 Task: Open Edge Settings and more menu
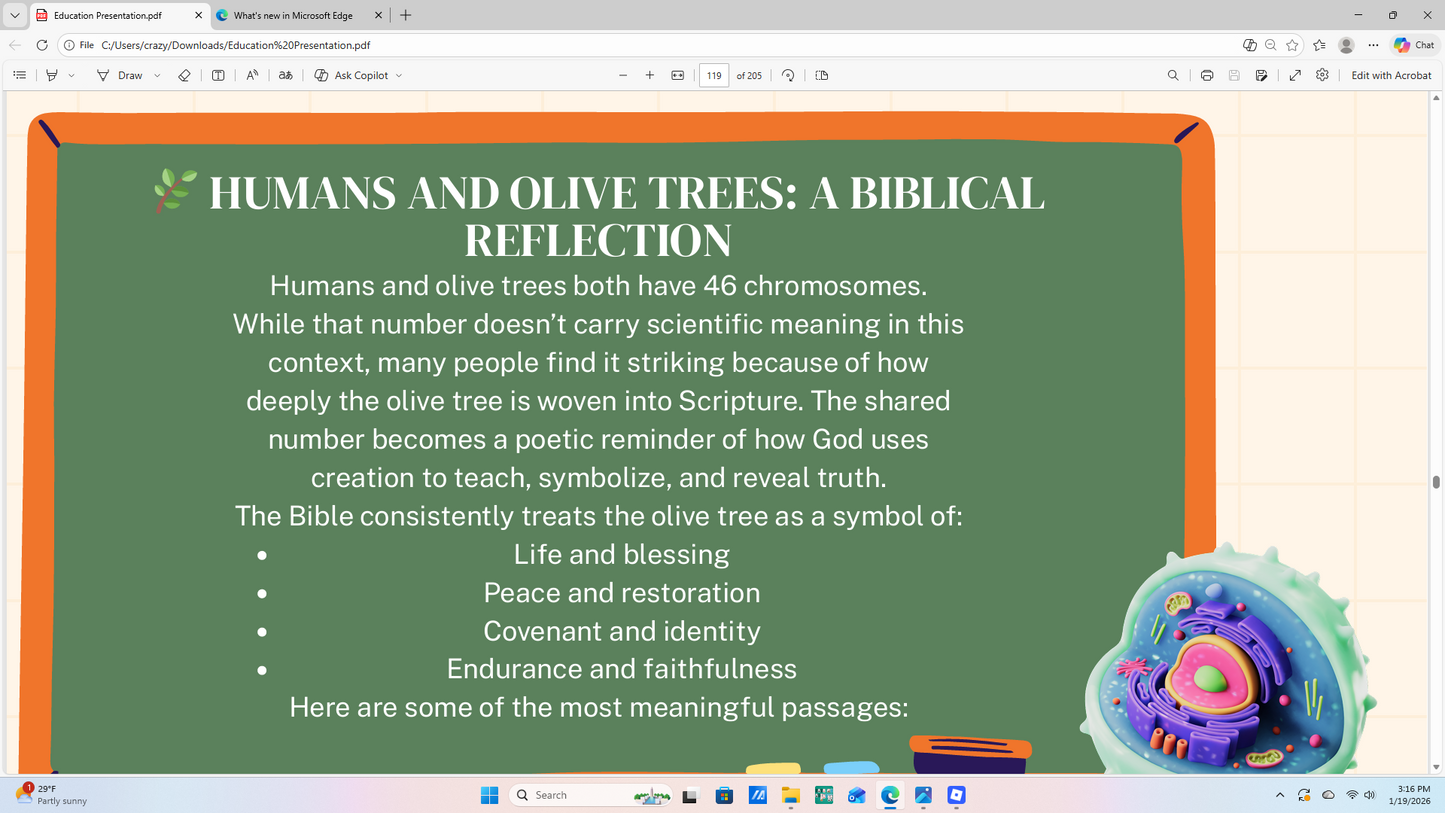point(1373,45)
